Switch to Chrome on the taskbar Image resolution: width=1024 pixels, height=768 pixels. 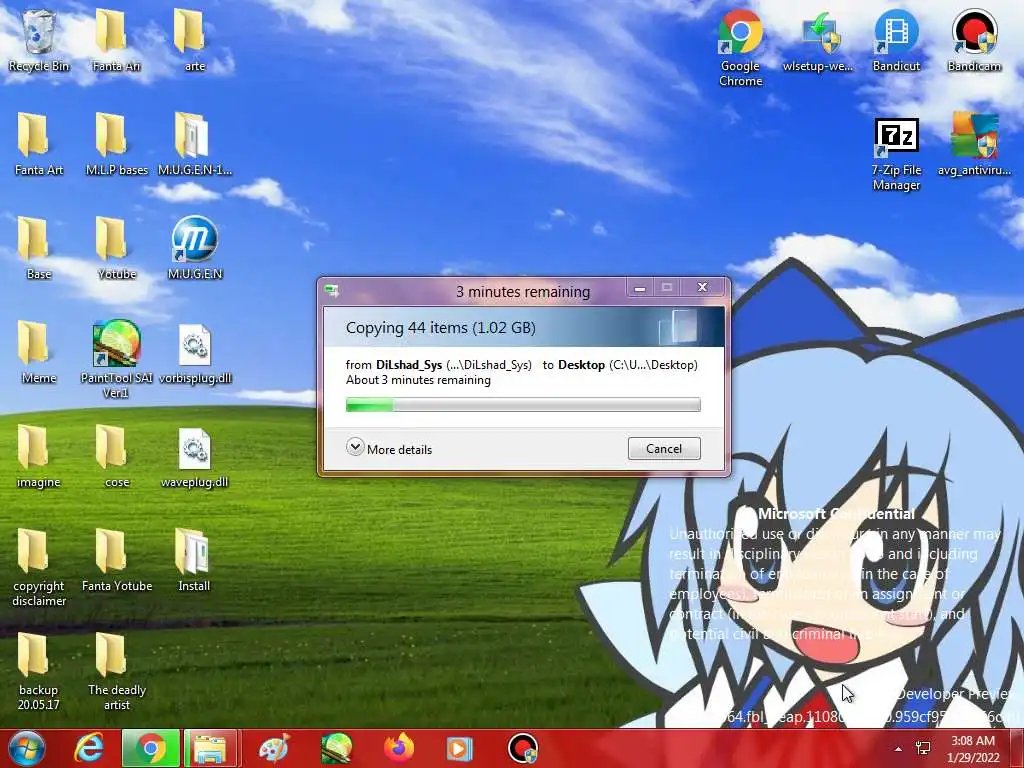pos(151,748)
